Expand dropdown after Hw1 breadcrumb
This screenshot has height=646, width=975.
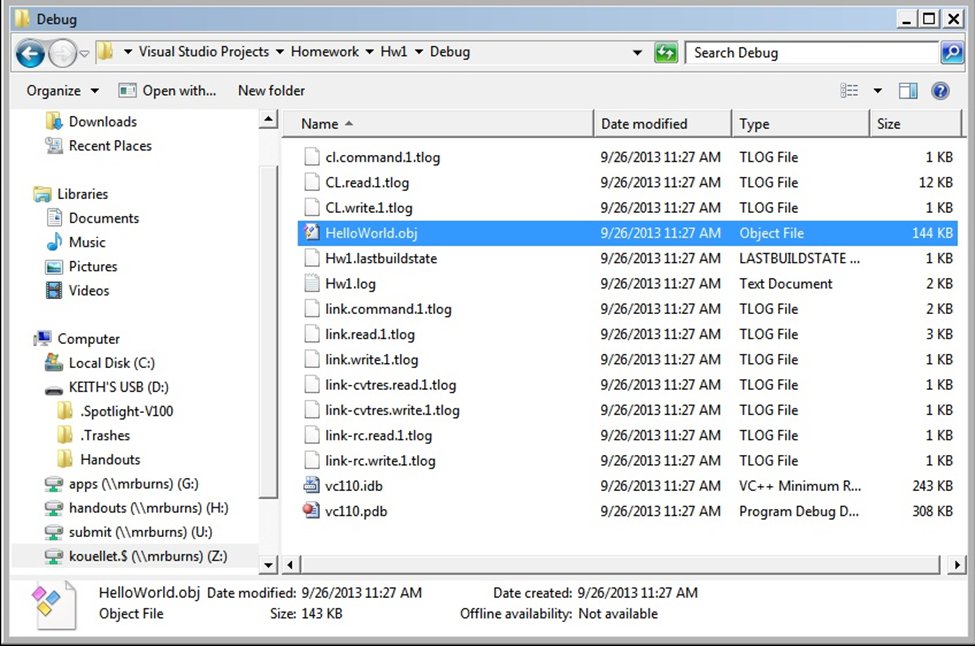point(418,52)
